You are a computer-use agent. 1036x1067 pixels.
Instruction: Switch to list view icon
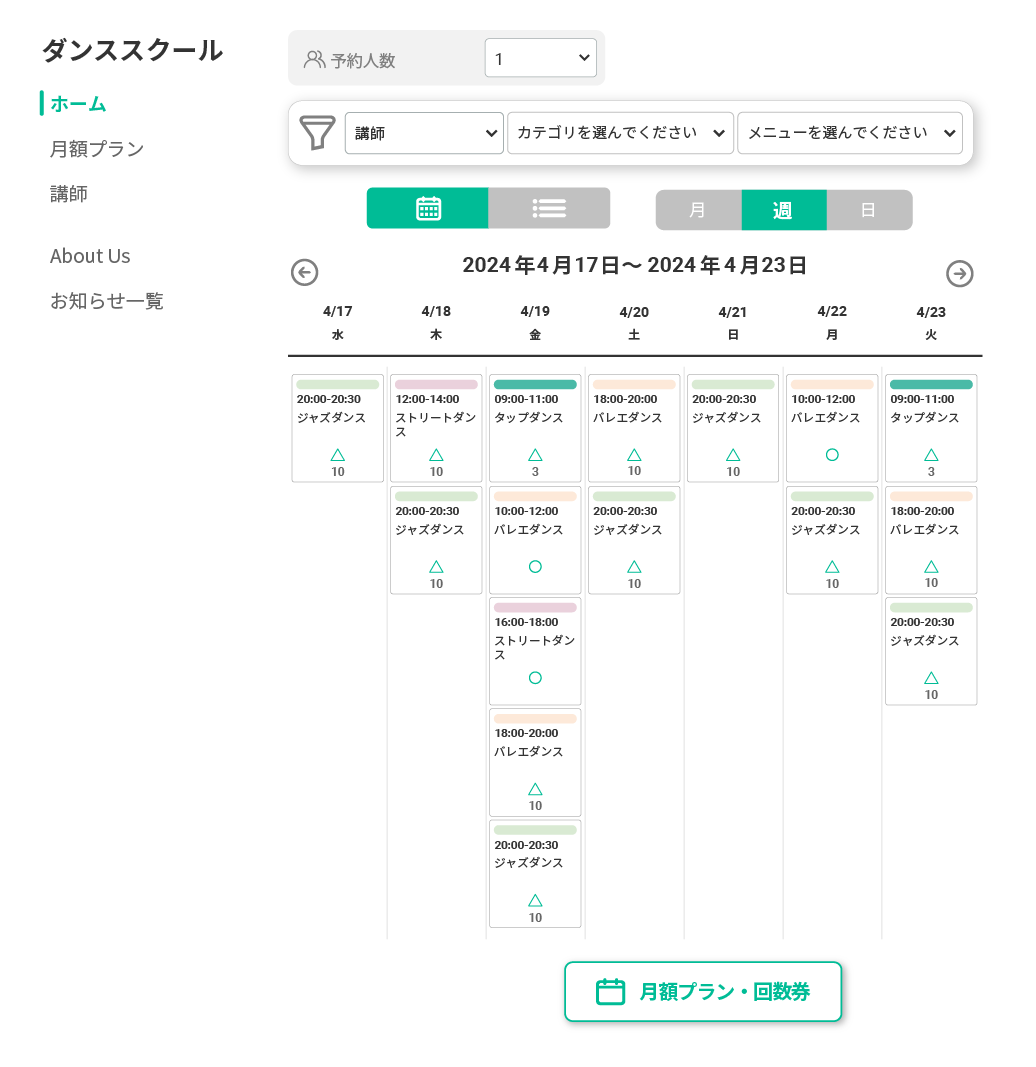549,208
